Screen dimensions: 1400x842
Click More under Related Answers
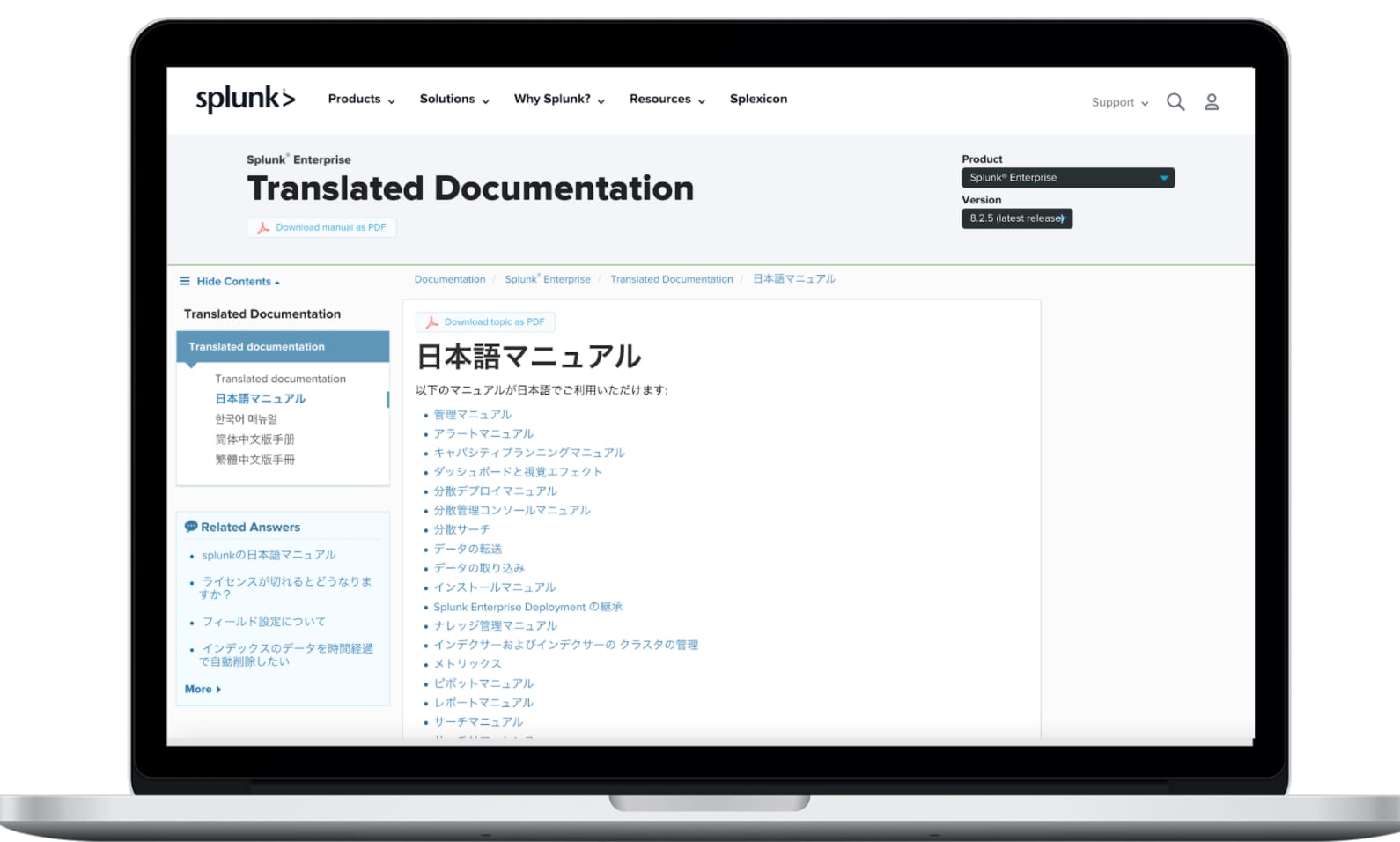pyautogui.click(x=203, y=690)
